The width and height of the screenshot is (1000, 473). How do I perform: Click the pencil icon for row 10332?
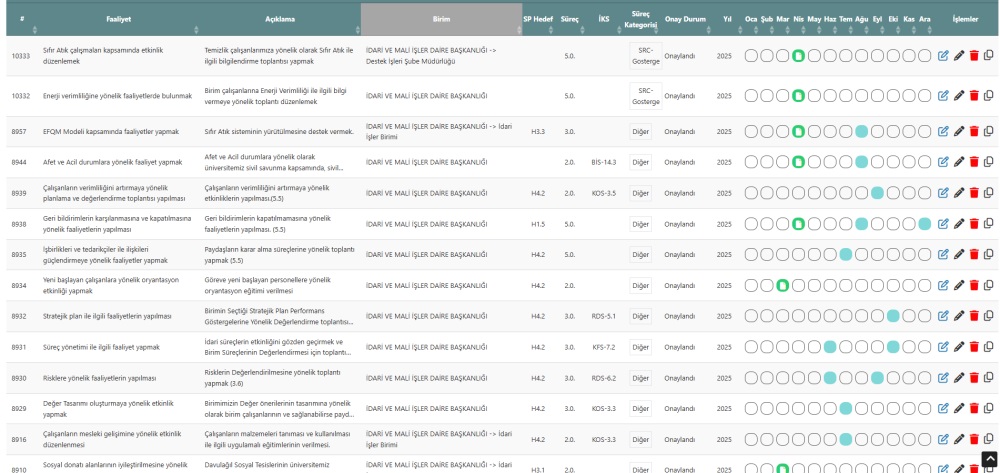tap(958, 96)
